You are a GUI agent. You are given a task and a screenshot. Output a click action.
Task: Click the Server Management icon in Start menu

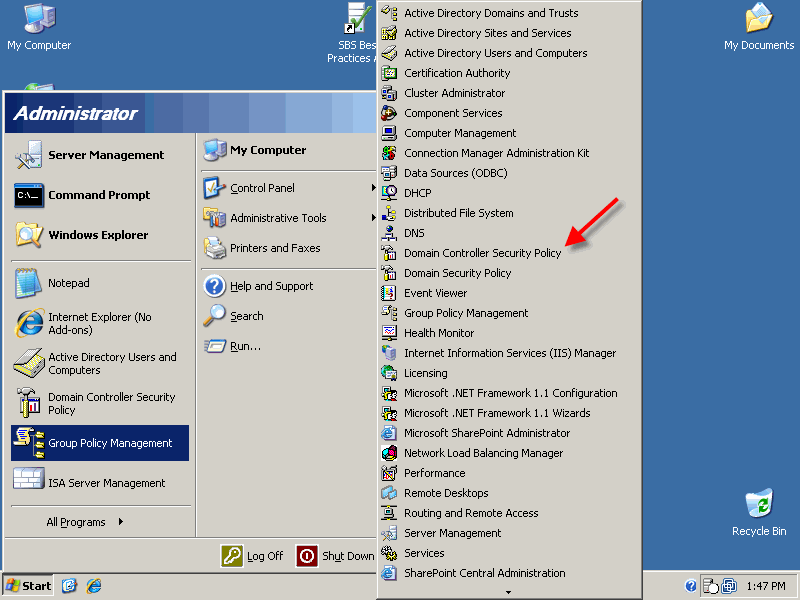(29, 155)
